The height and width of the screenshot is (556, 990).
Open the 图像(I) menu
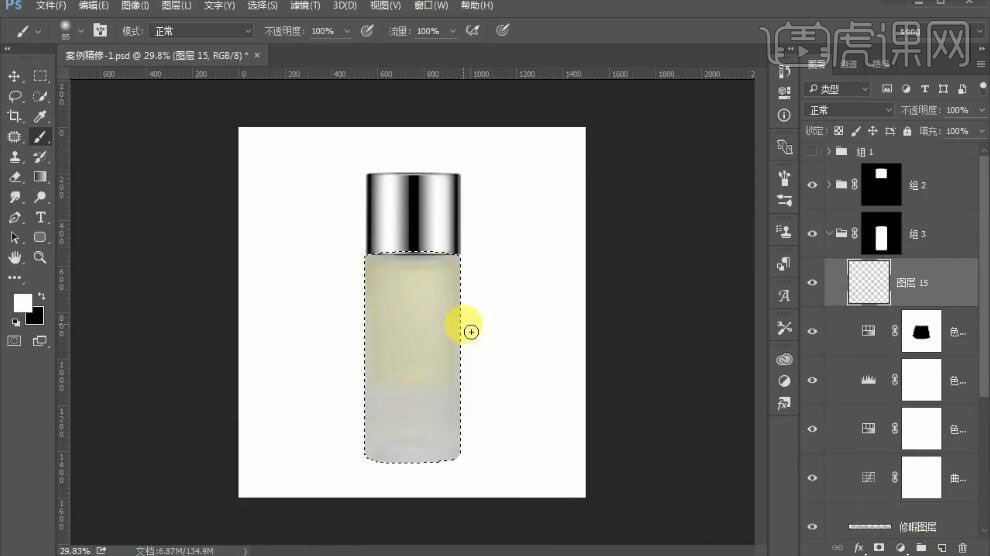coord(136,6)
